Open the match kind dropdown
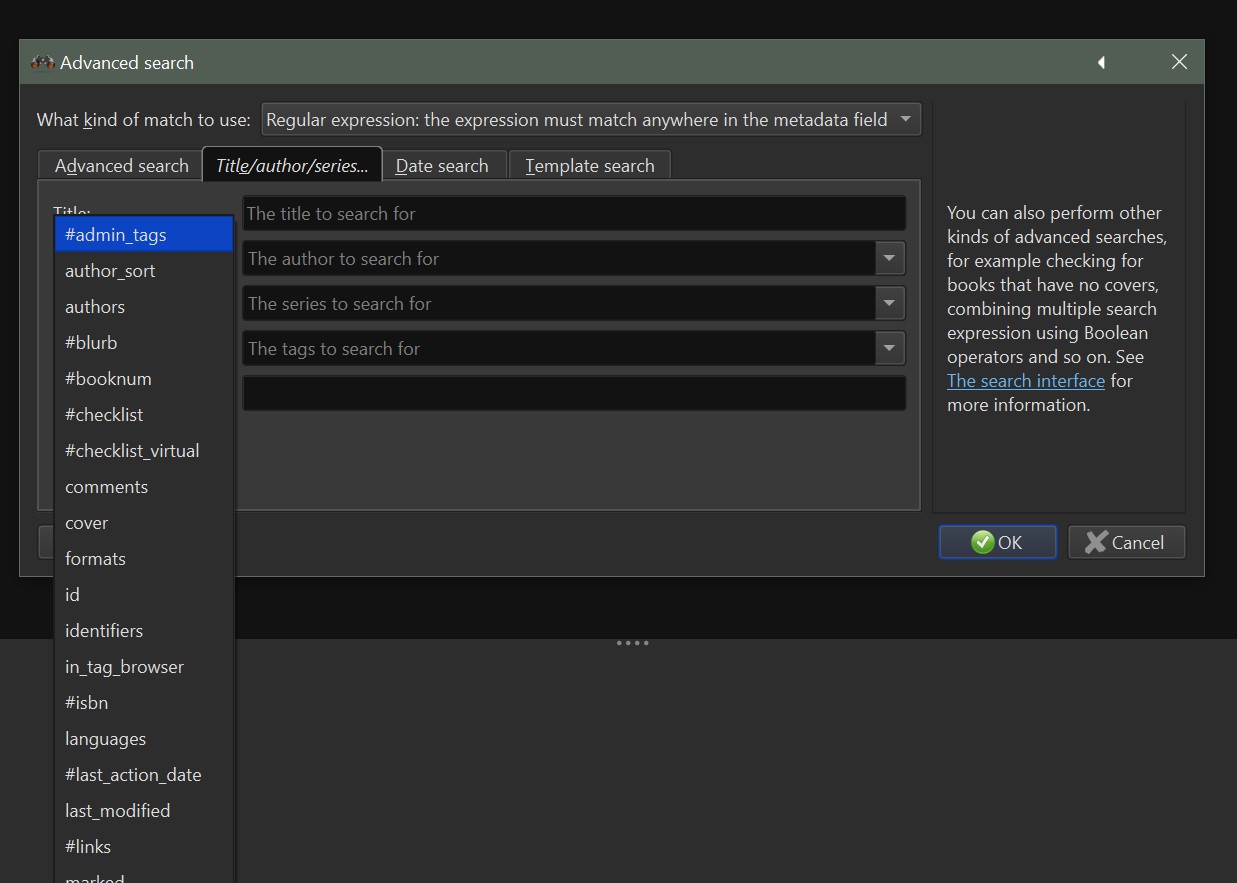This screenshot has width=1237, height=883. 591,120
